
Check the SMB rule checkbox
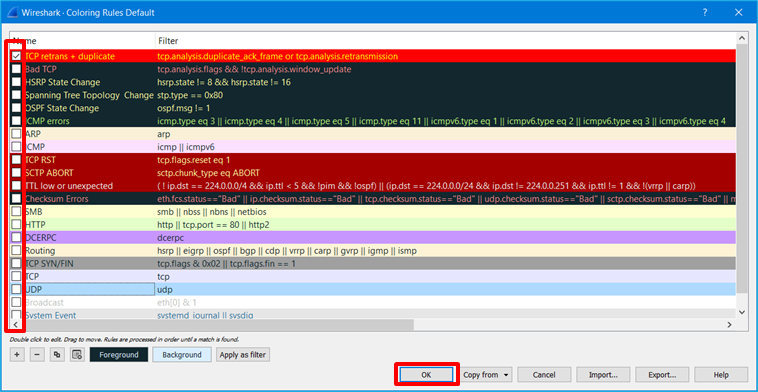pos(16,212)
